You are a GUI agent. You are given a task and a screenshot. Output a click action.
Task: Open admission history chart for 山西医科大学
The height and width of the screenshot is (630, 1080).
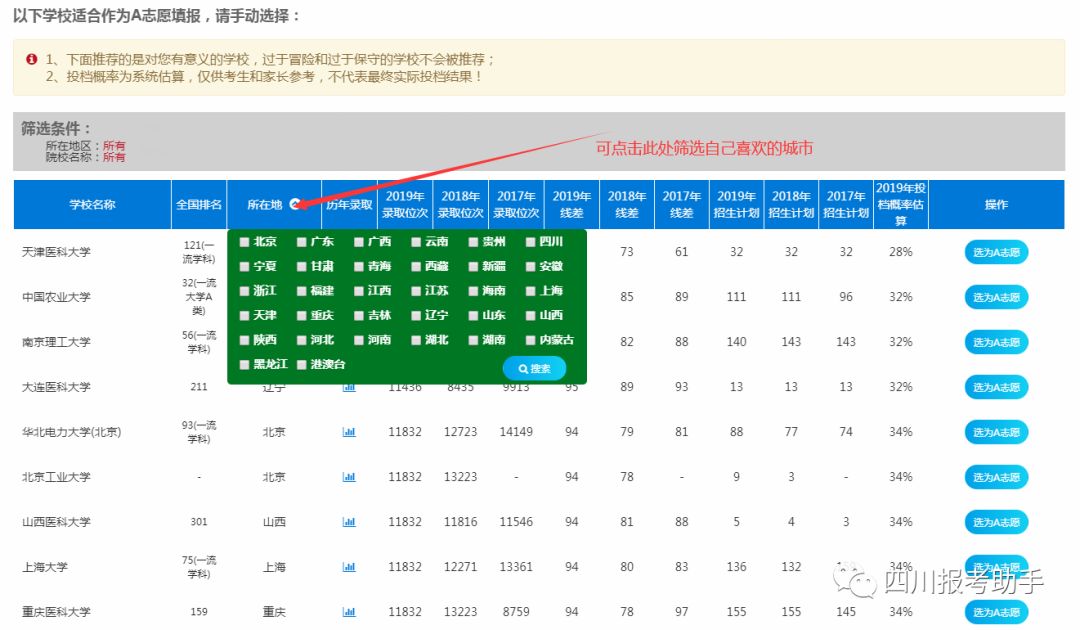pyautogui.click(x=349, y=522)
